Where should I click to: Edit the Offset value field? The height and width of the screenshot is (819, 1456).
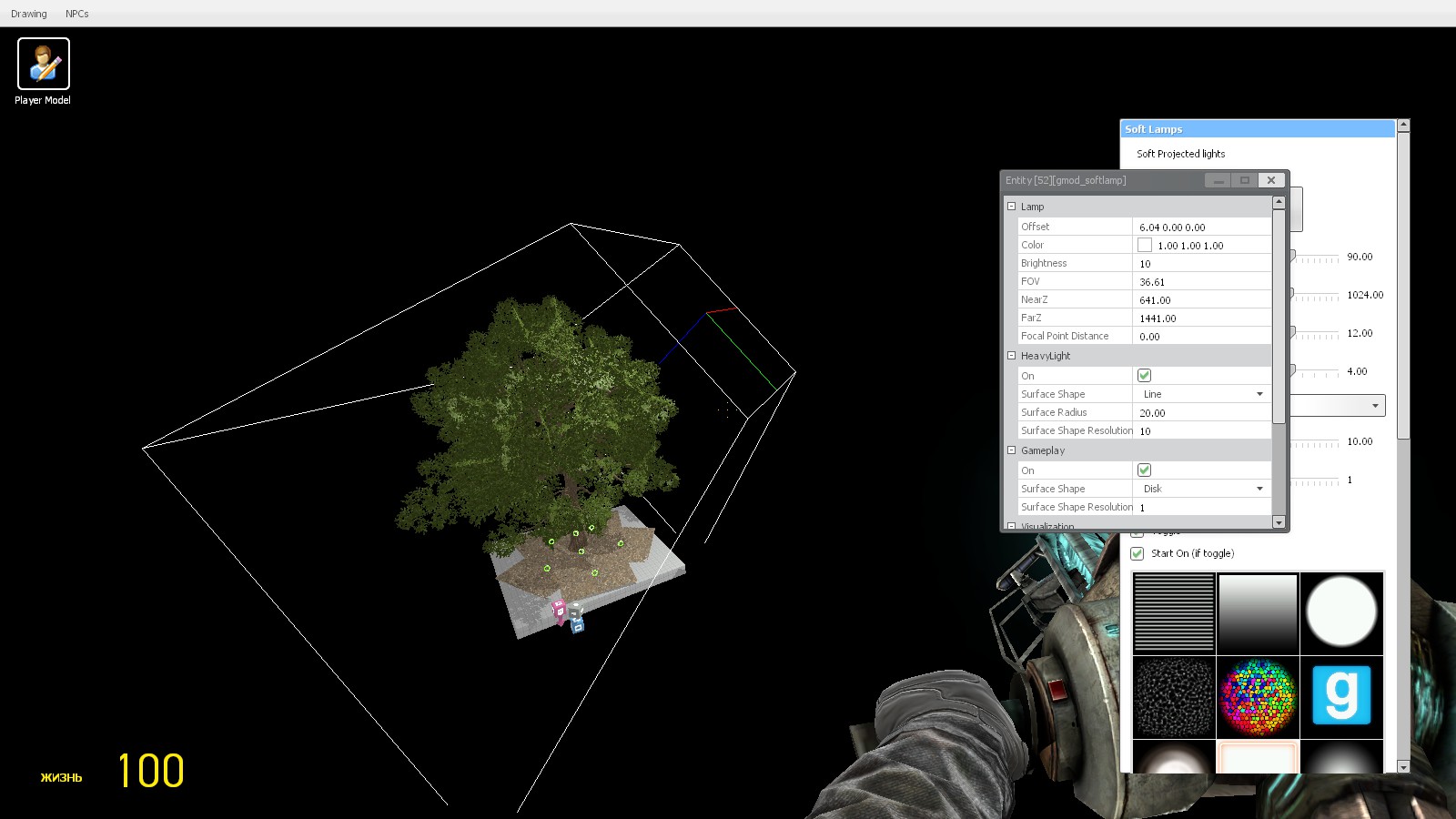pos(1202,227)
